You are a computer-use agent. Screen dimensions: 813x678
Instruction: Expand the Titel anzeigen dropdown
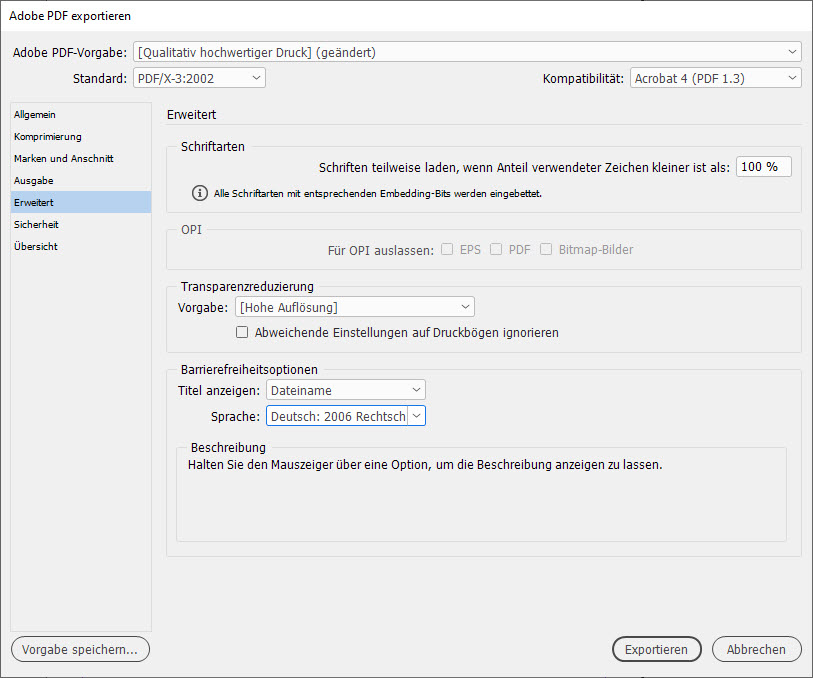[x=345, y=390]
